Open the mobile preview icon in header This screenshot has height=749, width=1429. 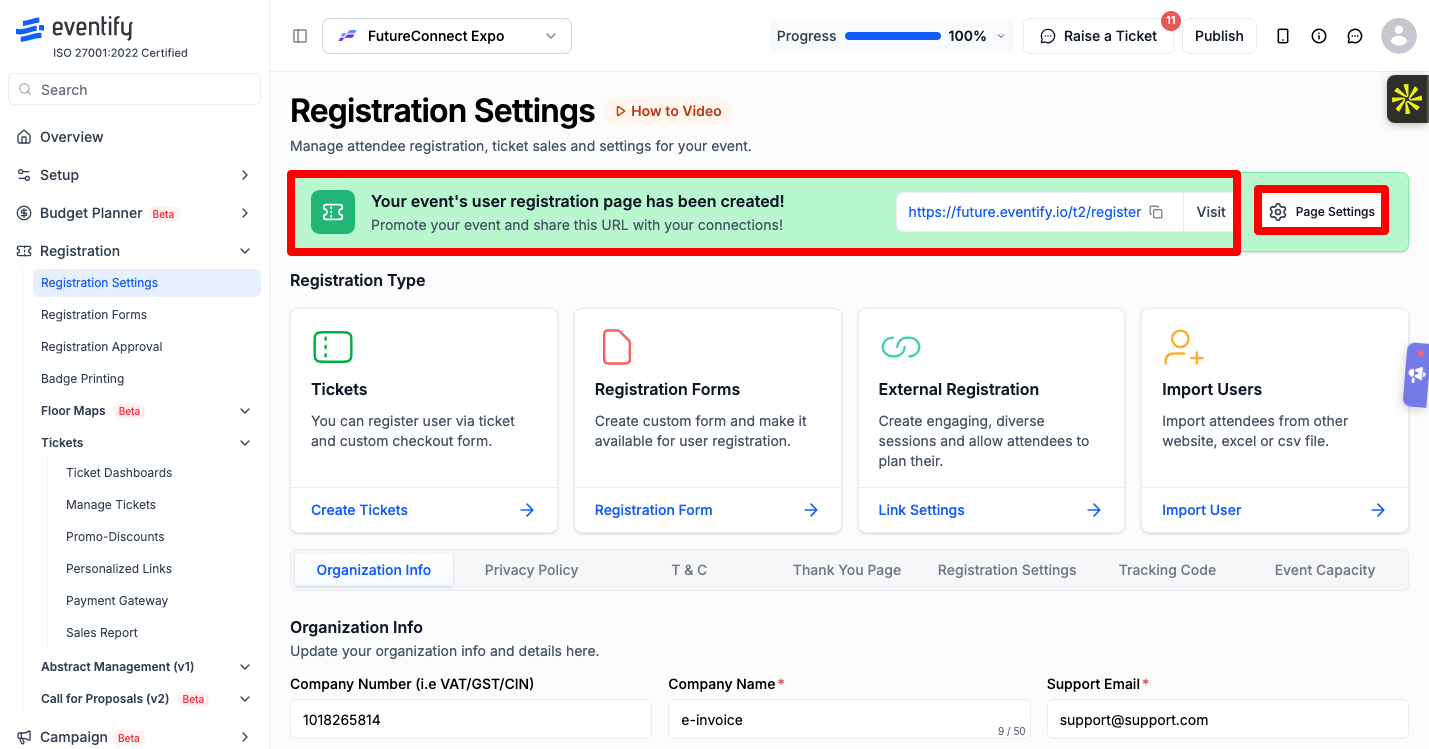tap(1283, 36)
